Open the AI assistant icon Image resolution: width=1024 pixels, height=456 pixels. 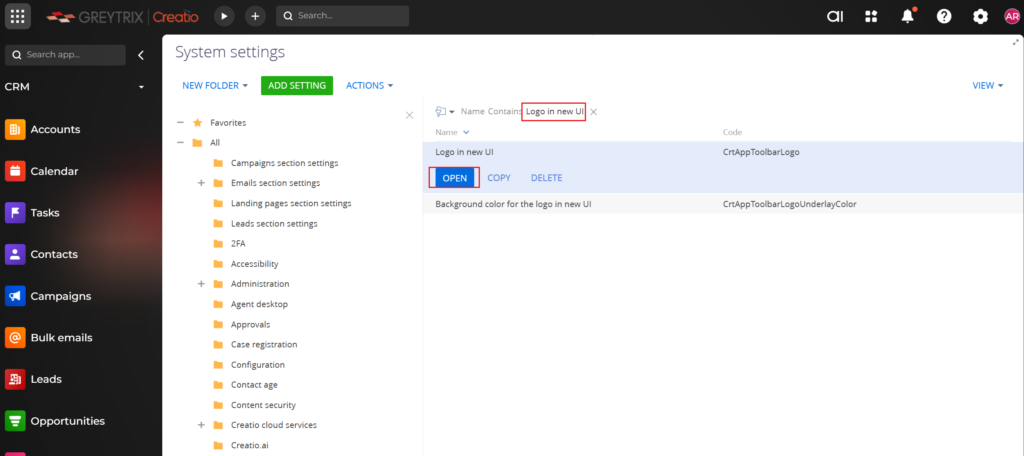point(835,16)
